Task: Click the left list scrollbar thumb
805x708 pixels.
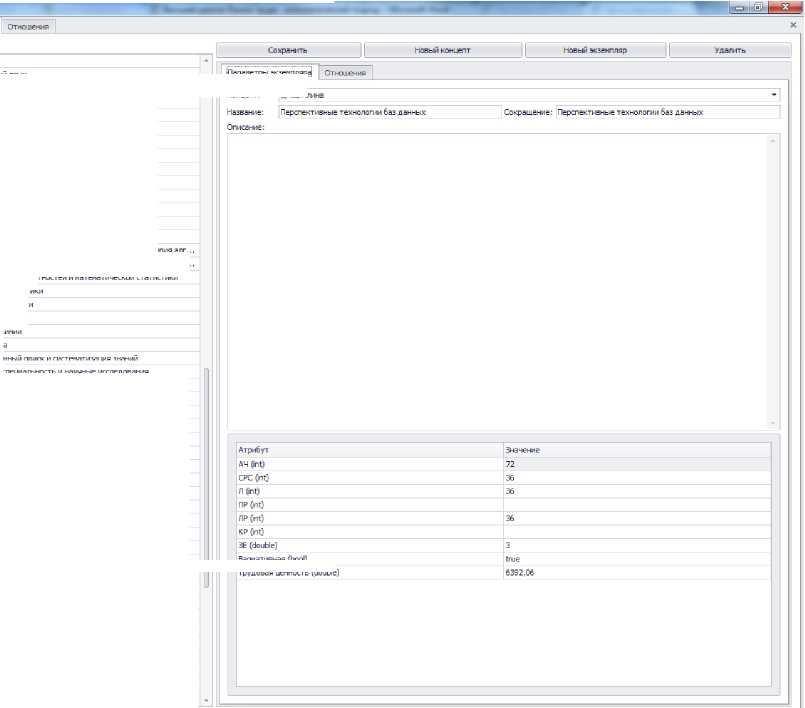Action: (206, 477)
